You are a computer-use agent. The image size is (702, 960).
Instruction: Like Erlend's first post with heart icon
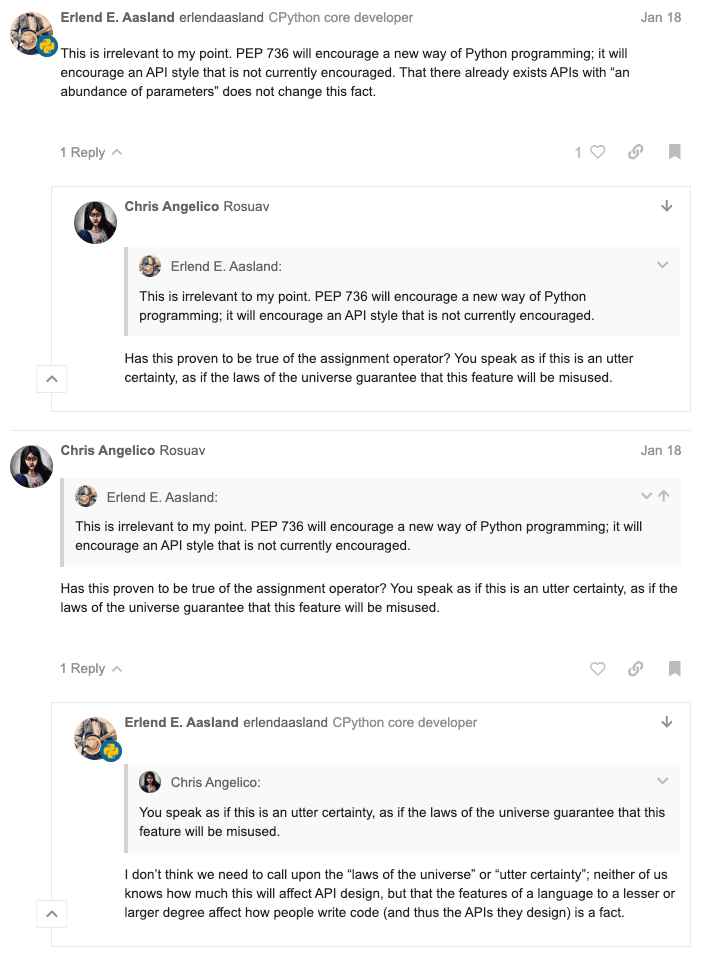[x=597, y=152]
